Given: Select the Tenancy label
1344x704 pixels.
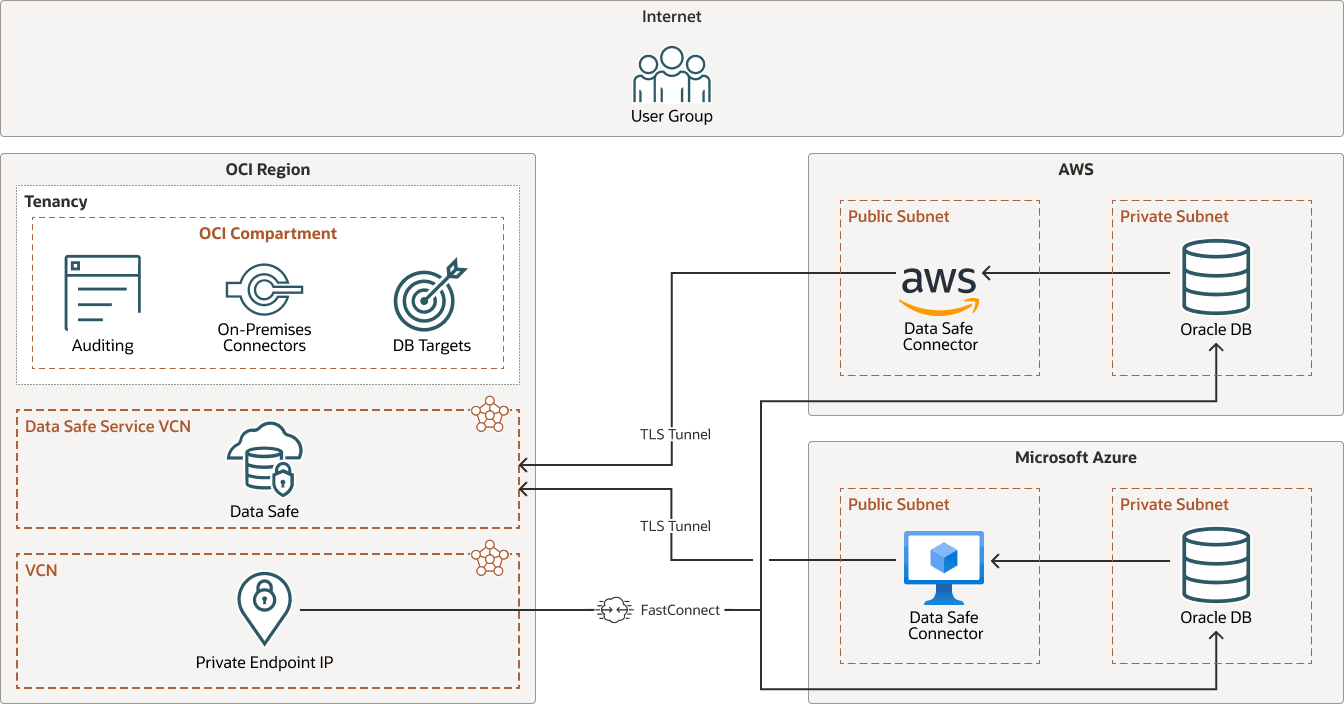Looking at the screenshot, I should [56, 201].
